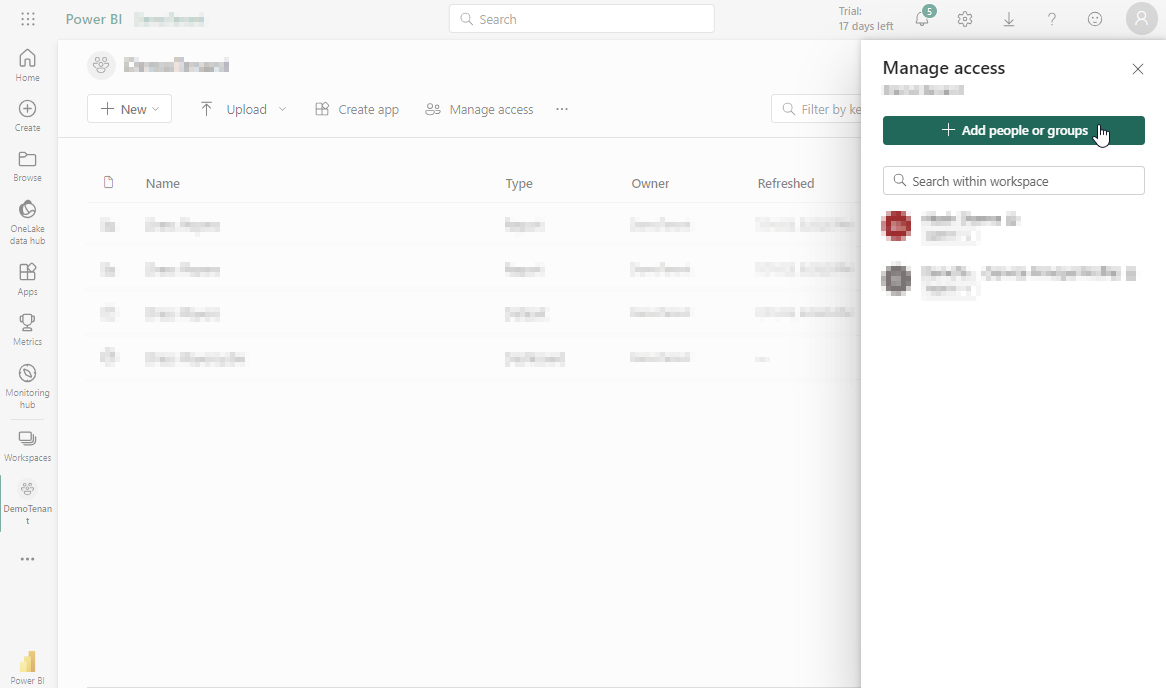
Task: Click Create app in the toolbar
Action: coord(357,109)
